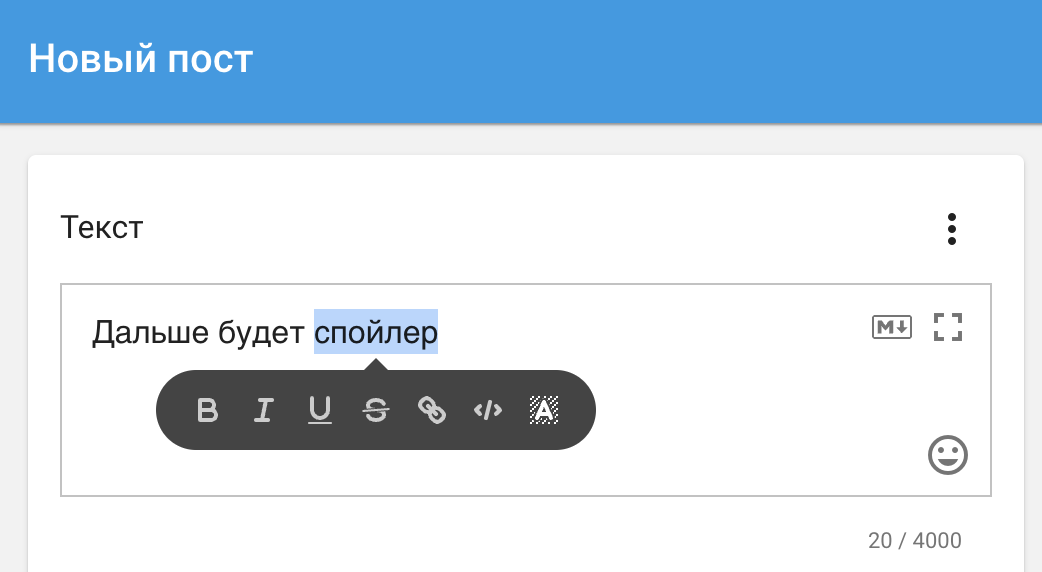
Task: Click on the text Дальше будет
Action: point(198,332)
